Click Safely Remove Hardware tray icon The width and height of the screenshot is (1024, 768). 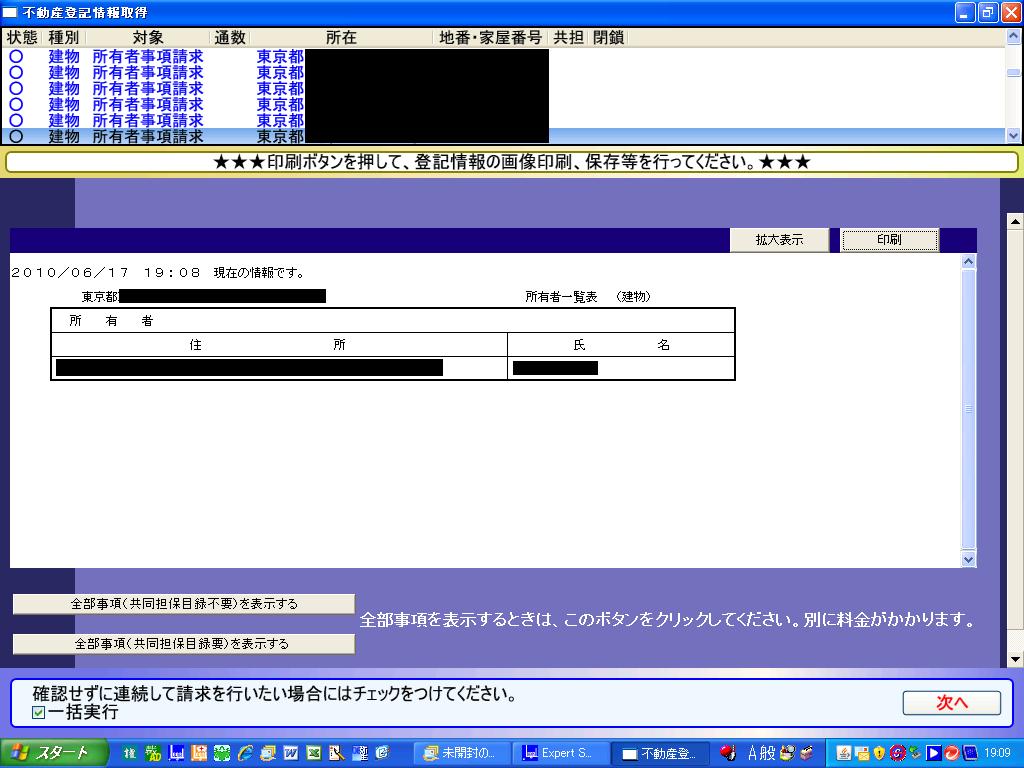pos(915,753)
